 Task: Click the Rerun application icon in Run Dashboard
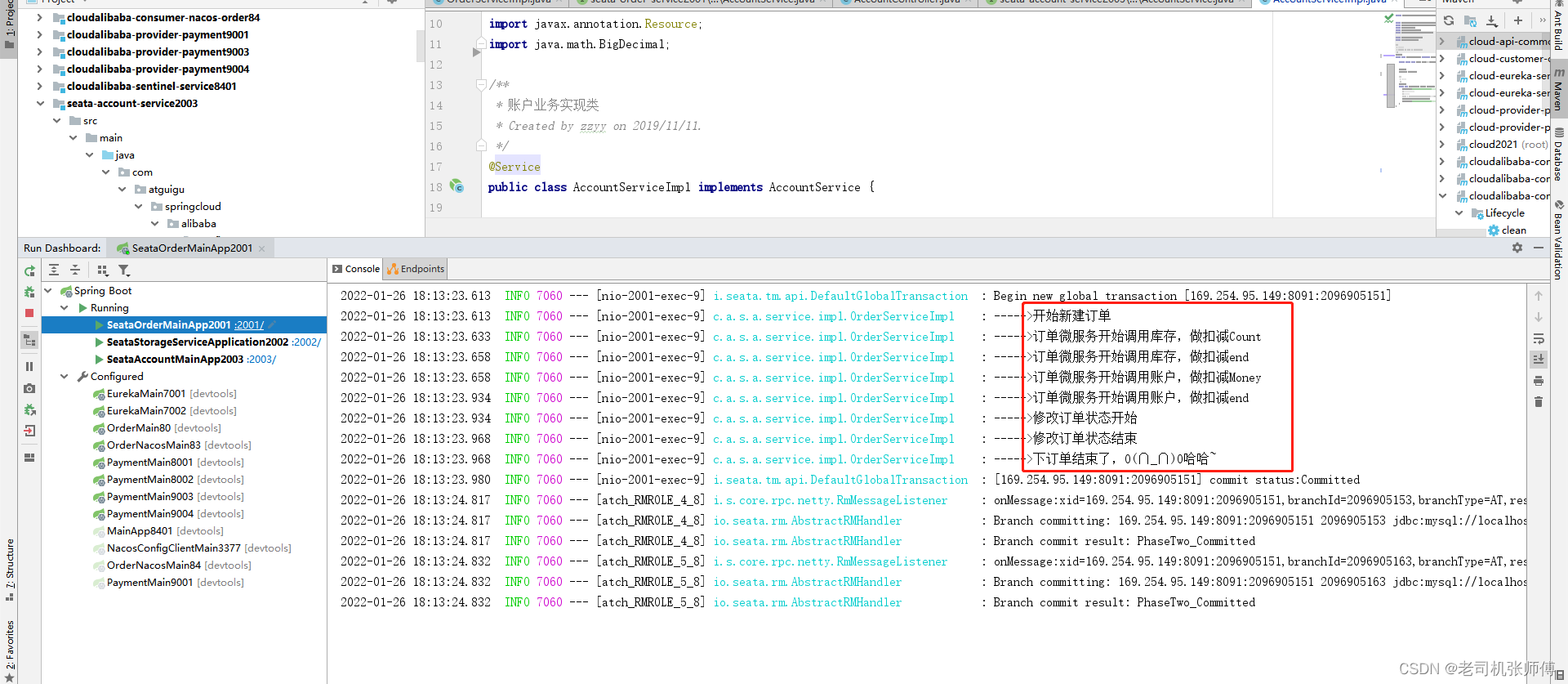click(29, 270)
